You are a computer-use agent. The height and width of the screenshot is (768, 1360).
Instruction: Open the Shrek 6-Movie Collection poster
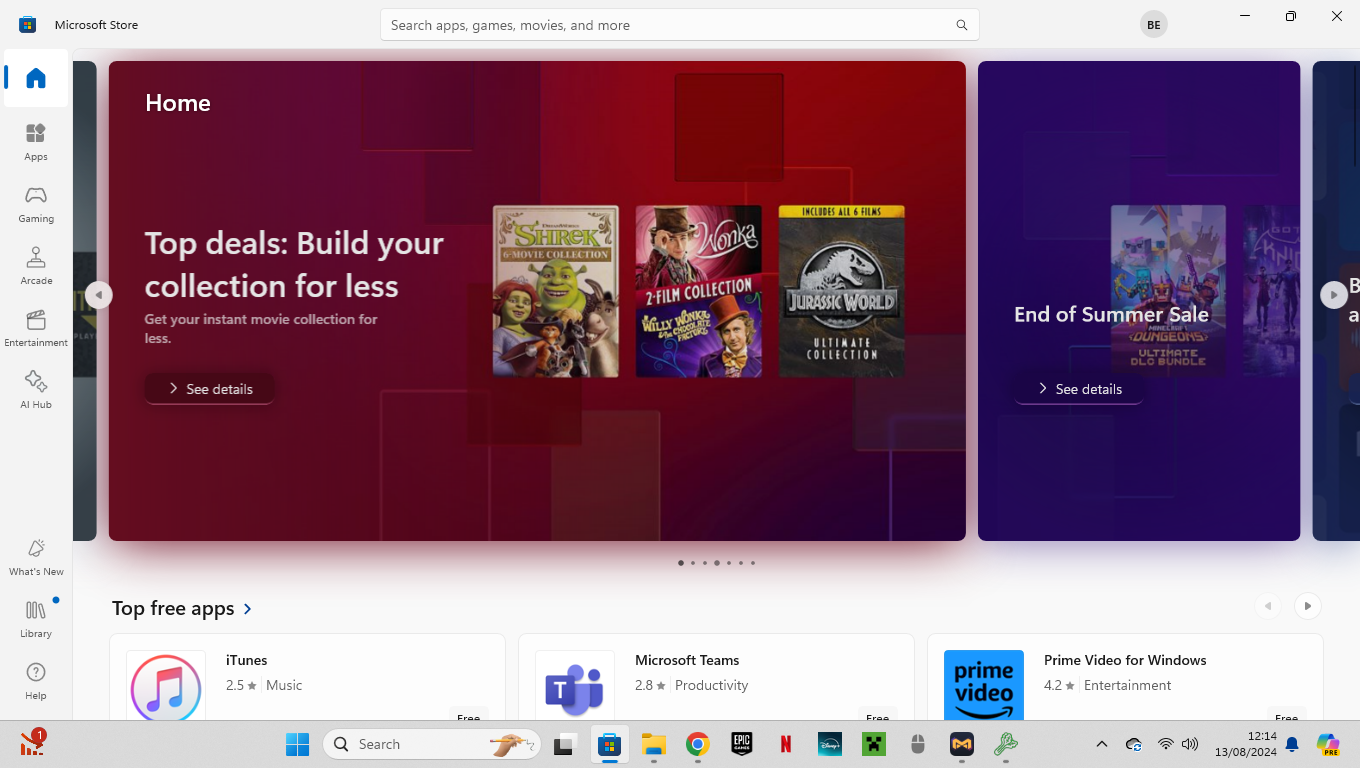(x=555, y=291)
